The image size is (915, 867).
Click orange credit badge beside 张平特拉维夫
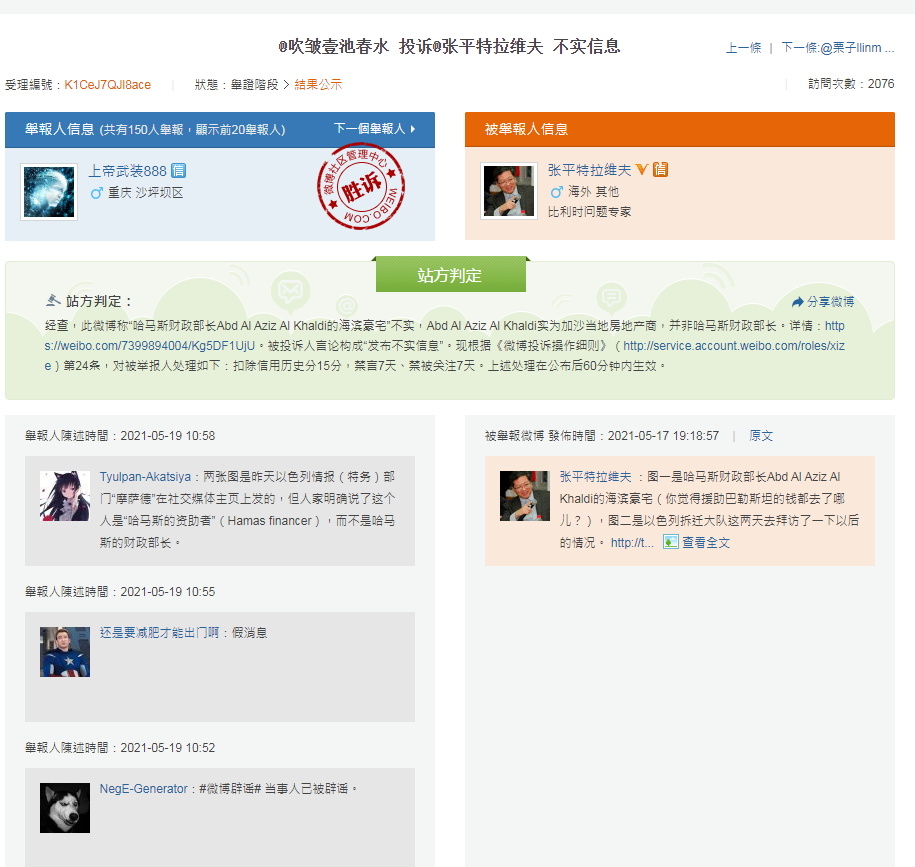[660, 169]
